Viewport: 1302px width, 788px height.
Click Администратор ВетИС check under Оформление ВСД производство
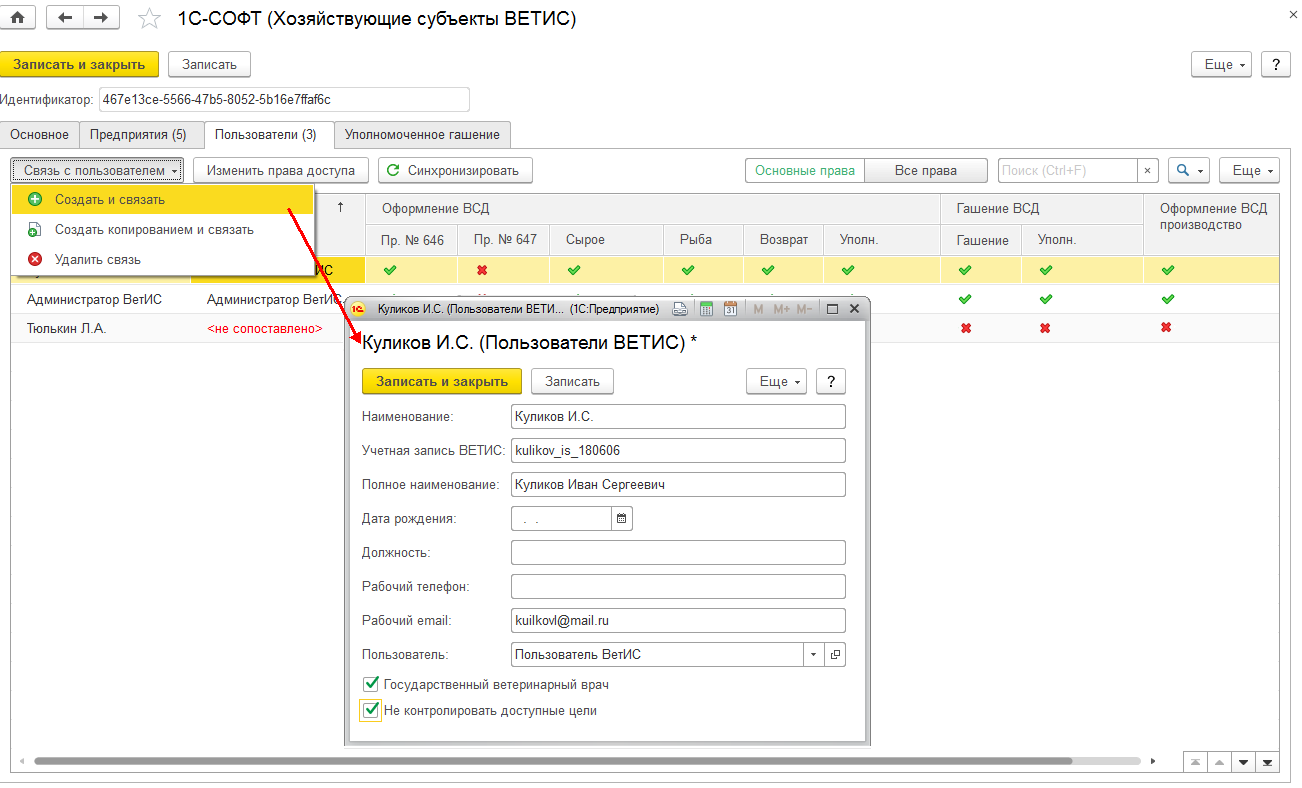coord(1167,299)
